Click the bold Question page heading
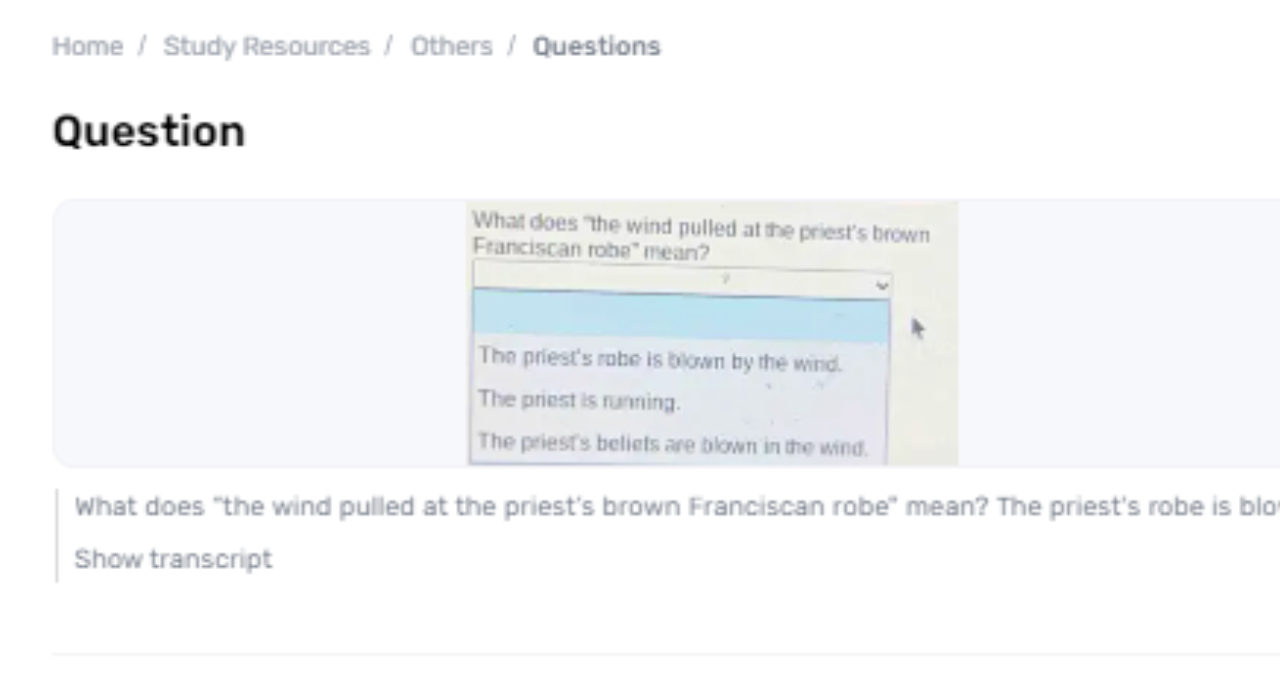Viewport: 1280px width, 700px height. click(x=149, y=131)
